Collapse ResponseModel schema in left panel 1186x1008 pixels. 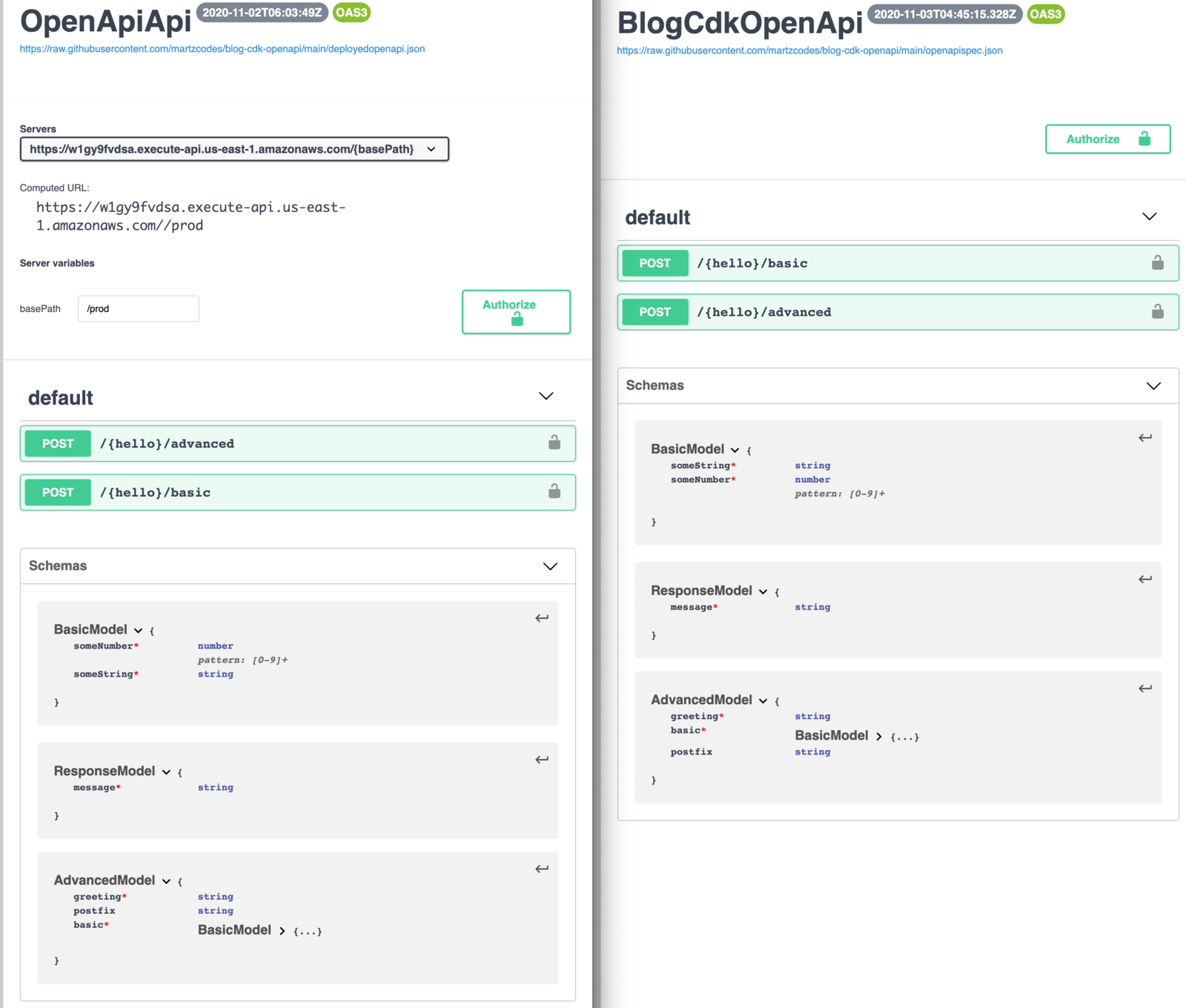click(x=166, y=772)
